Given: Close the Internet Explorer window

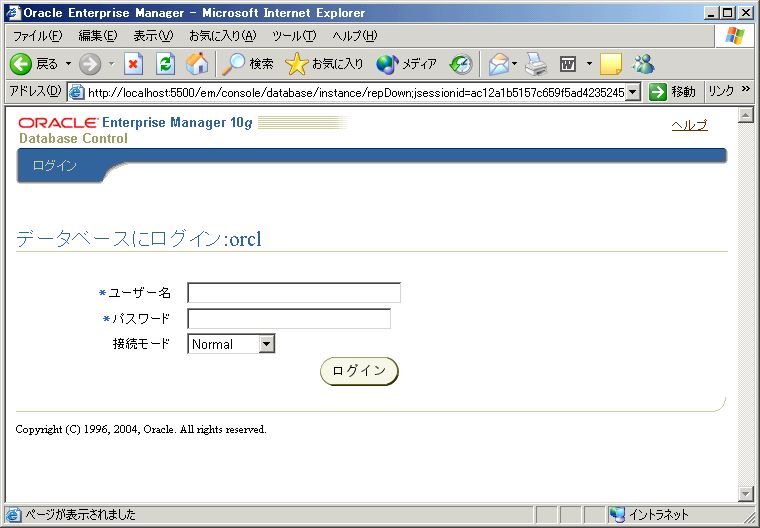Looking at the screenshot, I should pyautogui.click(x=746, y=13).
